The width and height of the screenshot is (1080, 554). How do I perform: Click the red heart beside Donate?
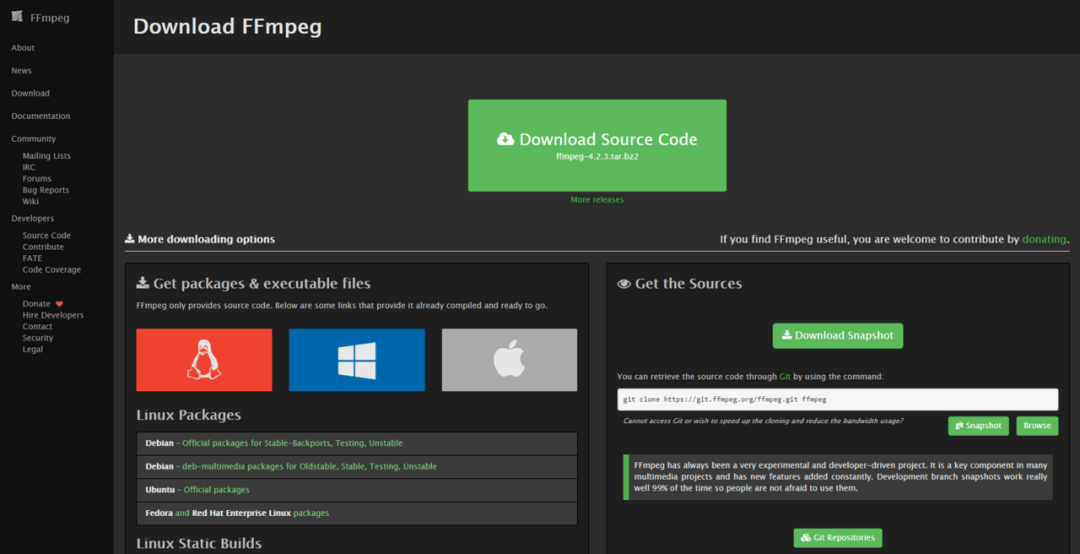pos(59,304)
